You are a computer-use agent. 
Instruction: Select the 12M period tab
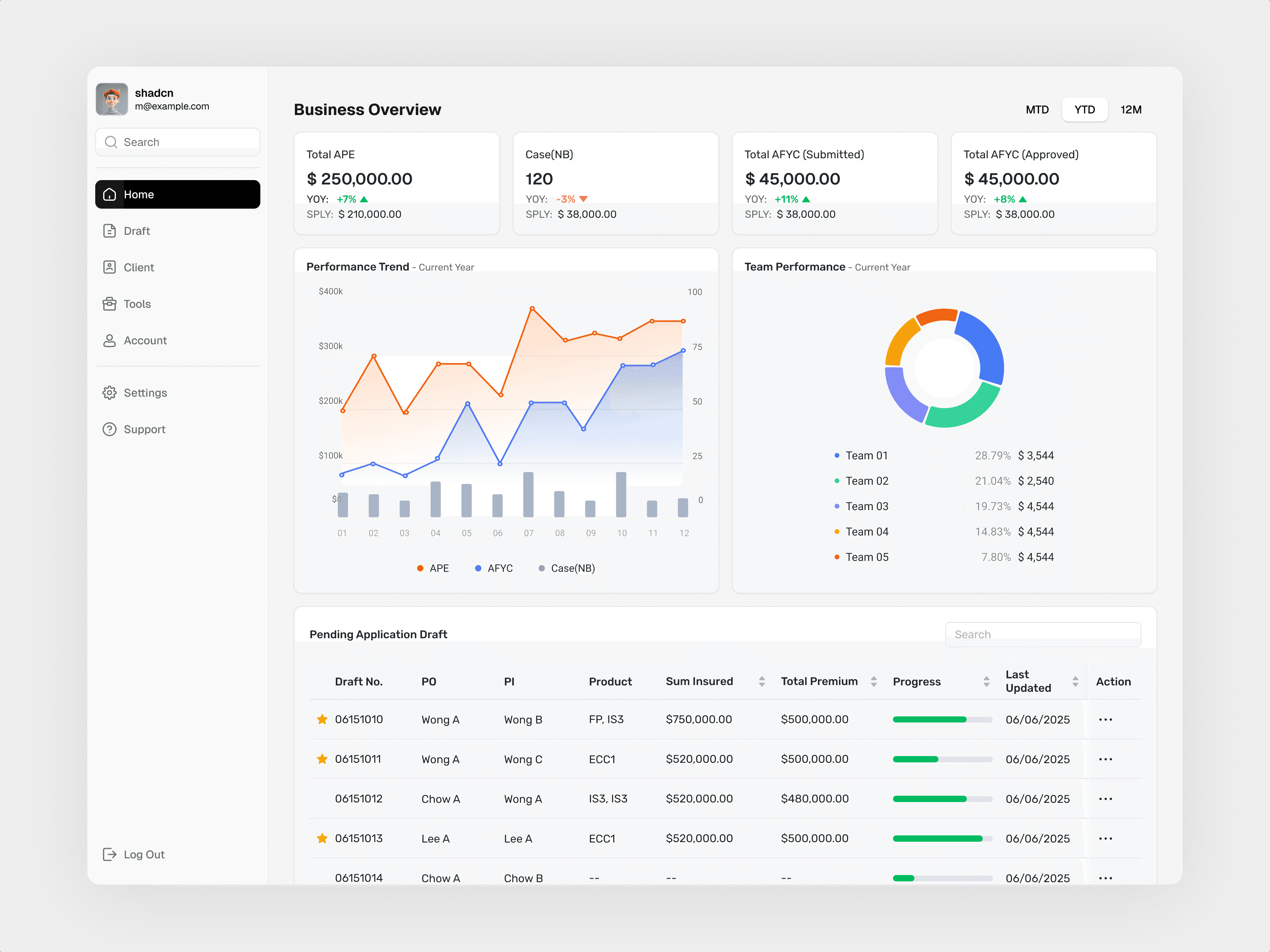(1130, 109)
